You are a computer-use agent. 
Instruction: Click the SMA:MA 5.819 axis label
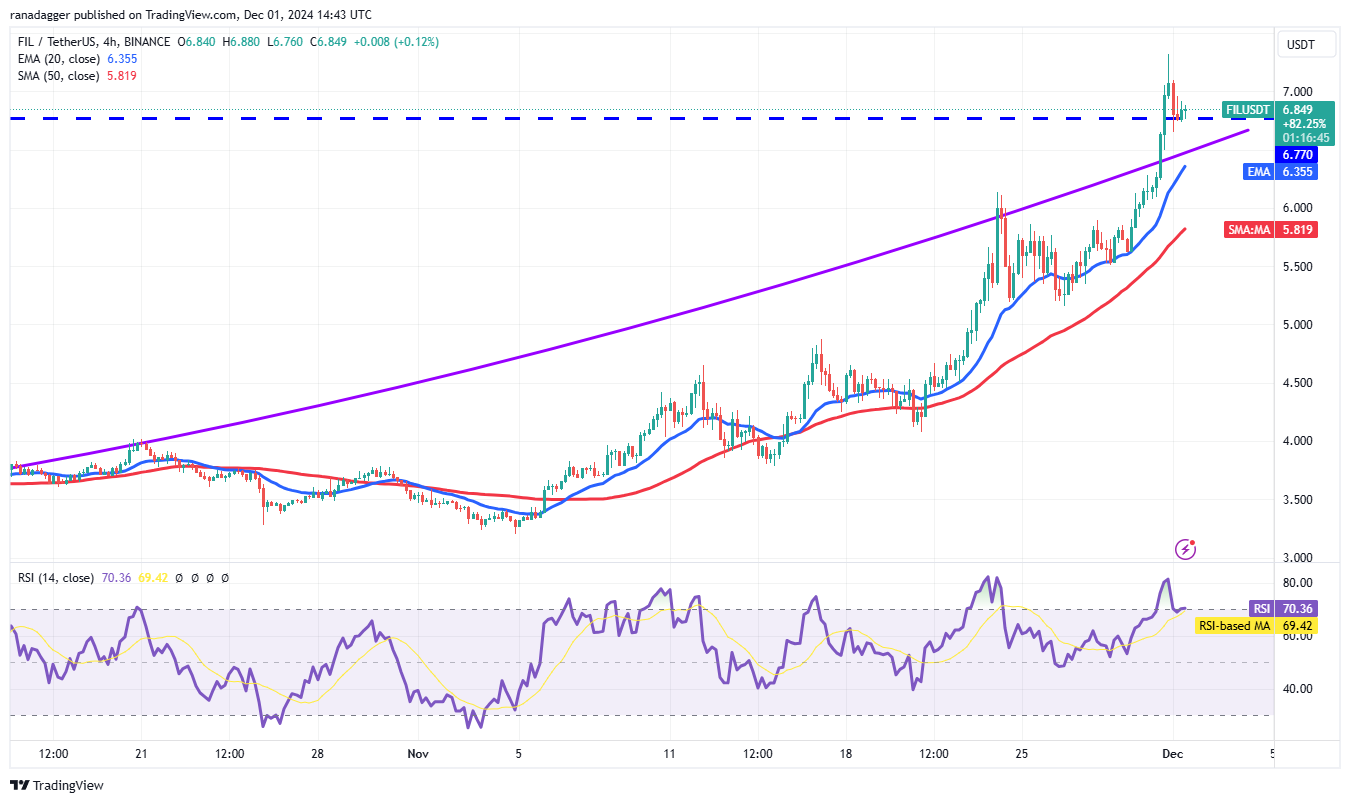point(1271,230)
